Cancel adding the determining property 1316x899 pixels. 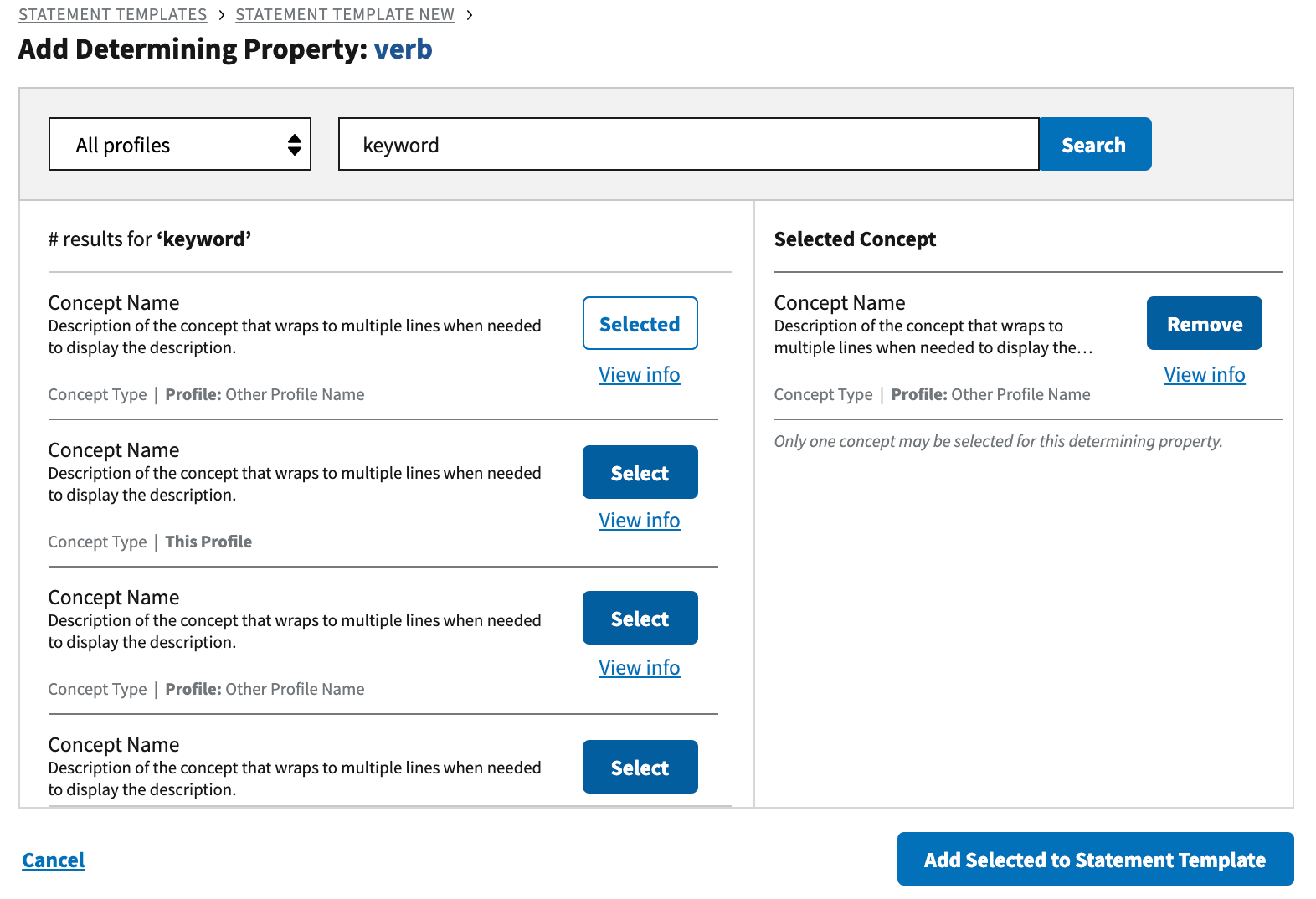point(54,860)
